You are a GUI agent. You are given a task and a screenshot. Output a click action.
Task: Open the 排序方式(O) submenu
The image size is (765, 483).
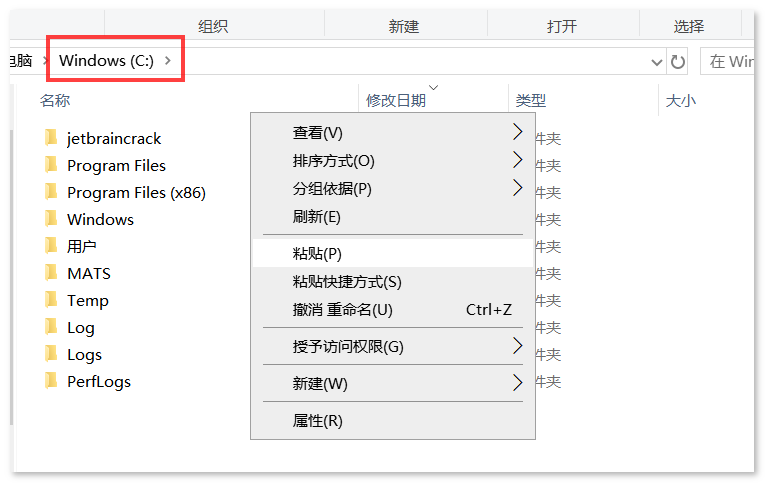coord(393,161)
